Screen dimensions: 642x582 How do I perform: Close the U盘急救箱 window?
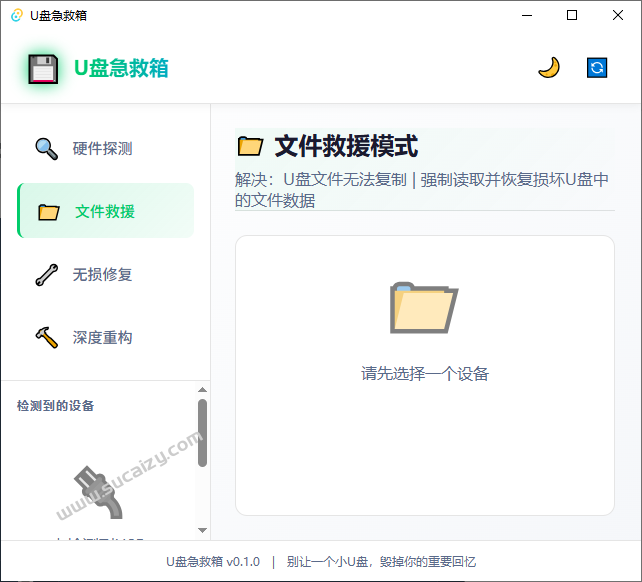[618, 16]
